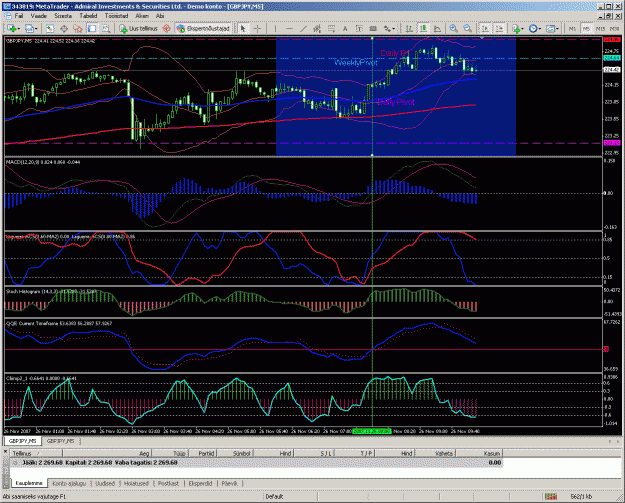
Task: Open the Strategy Tester icon
Action: (x=106, y=29)
